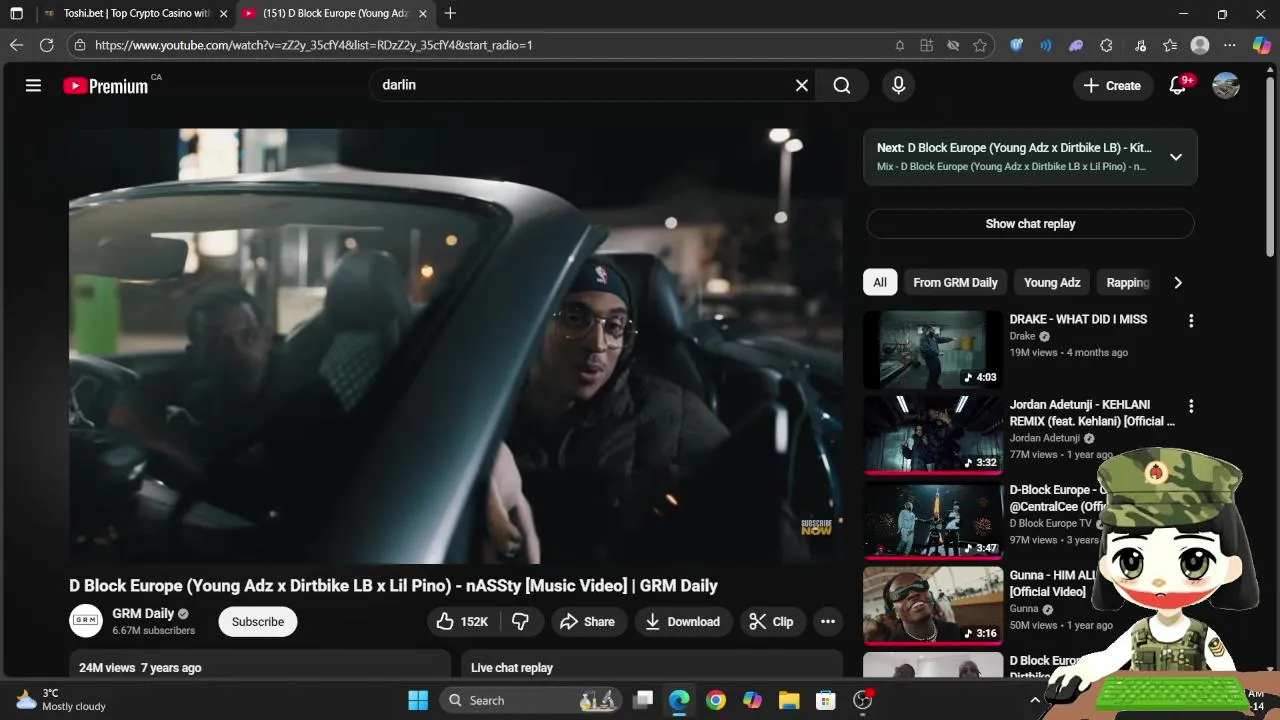The height and width of the screenshot is (720, 1280).
Task: Click the video player to pause
Action: coord(456,346)
